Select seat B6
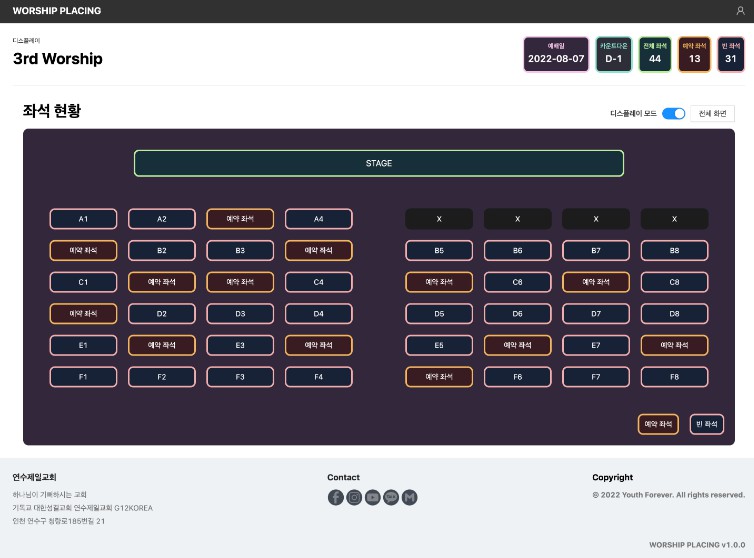 517,251
